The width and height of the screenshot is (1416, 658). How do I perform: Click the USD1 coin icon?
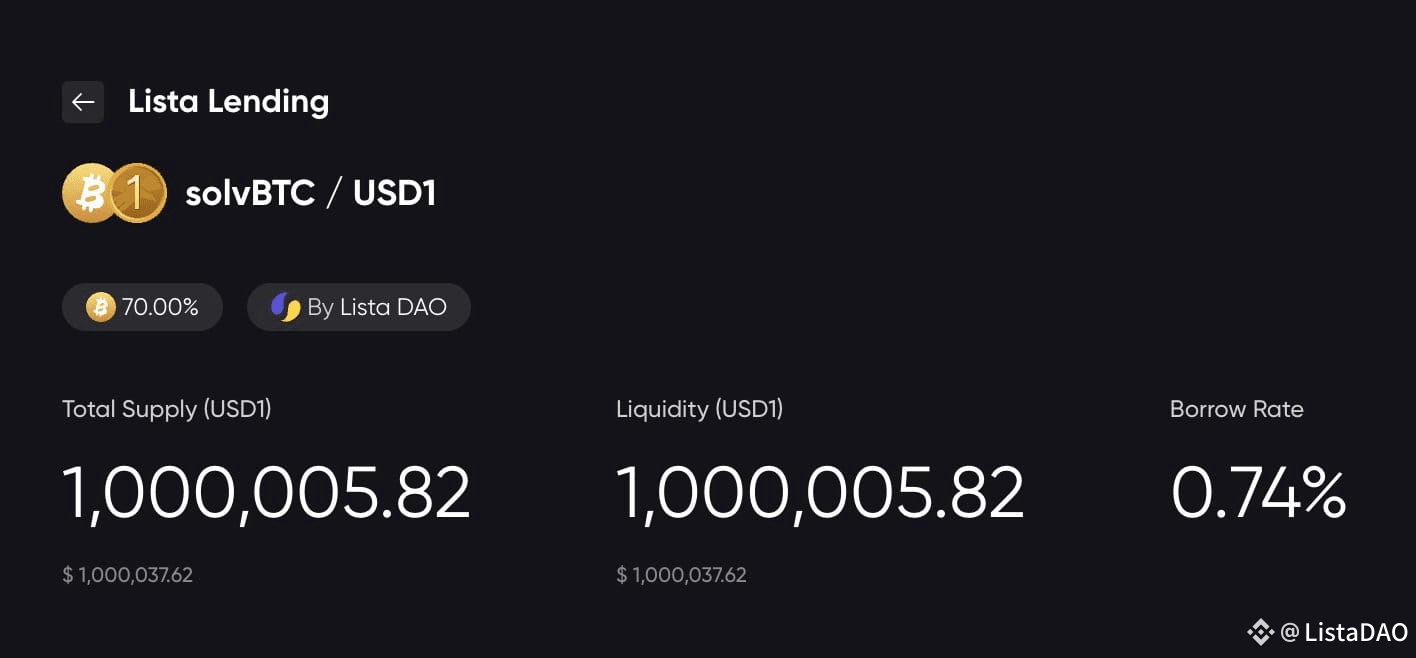pyautogui.click(x=138, y=192)
